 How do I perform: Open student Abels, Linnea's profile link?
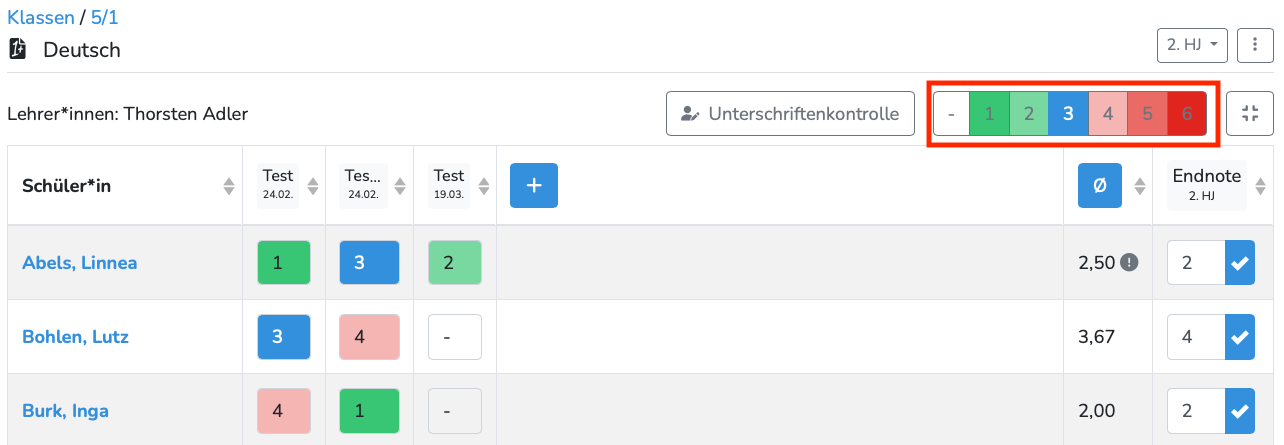point(79,263)
